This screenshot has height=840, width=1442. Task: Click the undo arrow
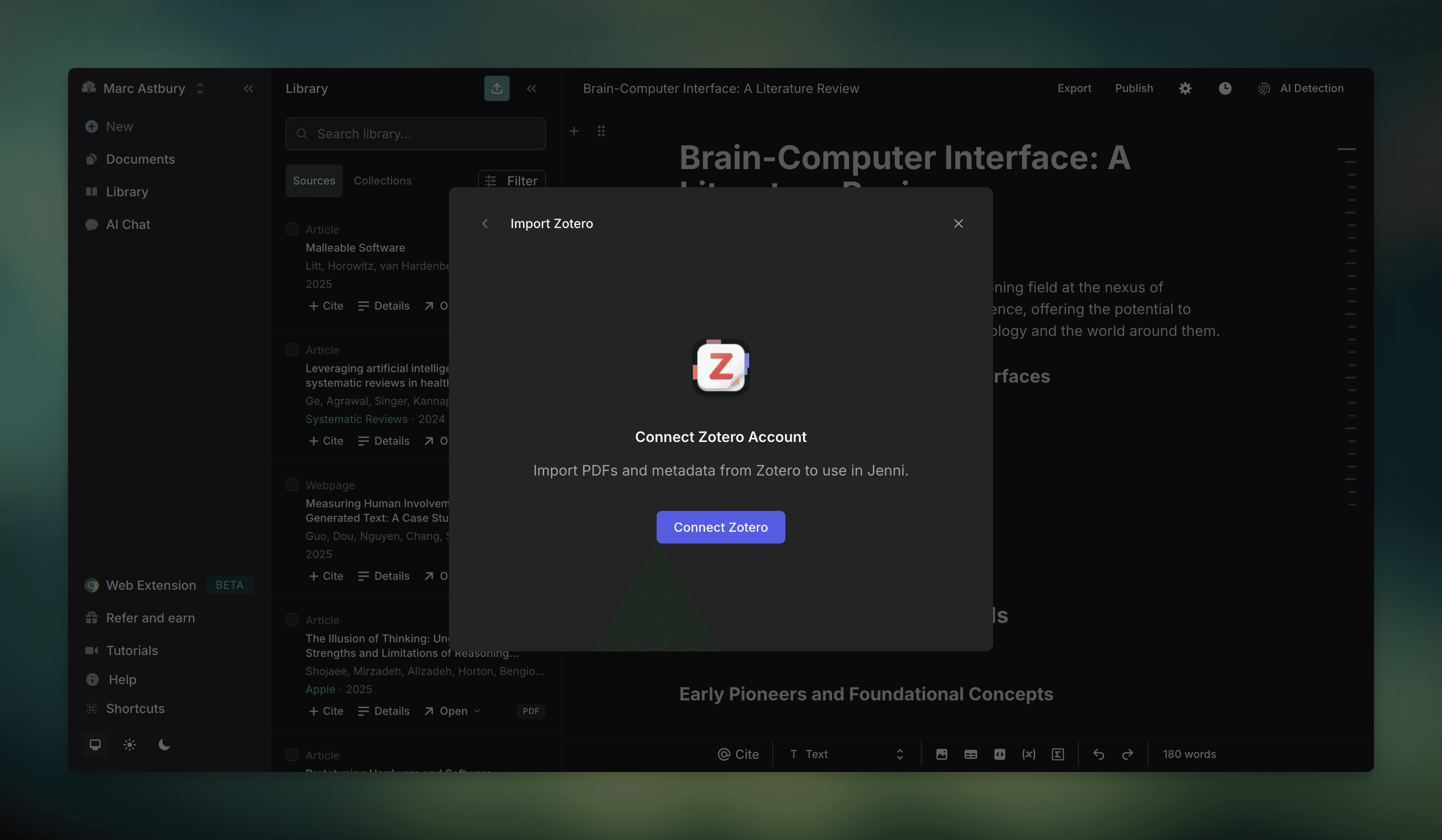(1099, 755)
